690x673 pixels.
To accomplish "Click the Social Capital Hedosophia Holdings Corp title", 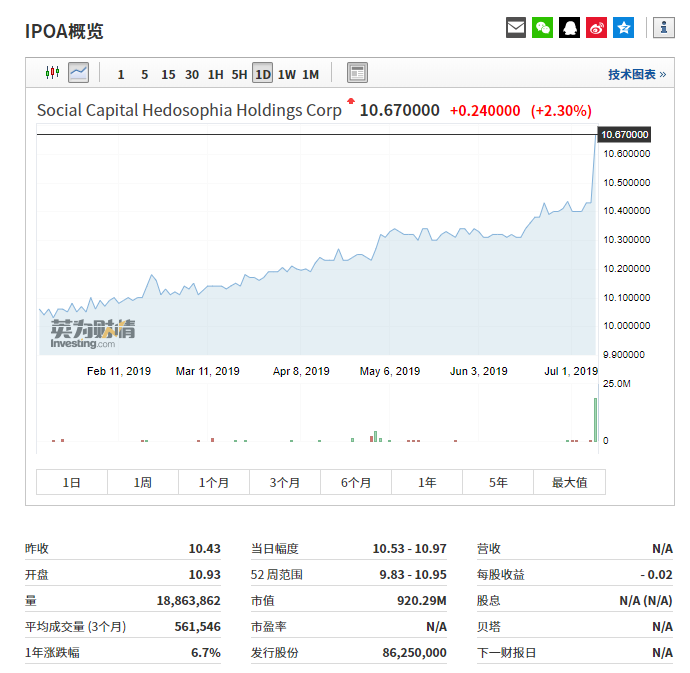I will (189, 110).
